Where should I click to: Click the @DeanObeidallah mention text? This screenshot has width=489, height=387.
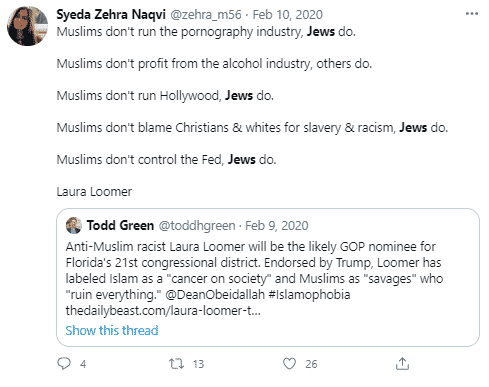(215, 295)
